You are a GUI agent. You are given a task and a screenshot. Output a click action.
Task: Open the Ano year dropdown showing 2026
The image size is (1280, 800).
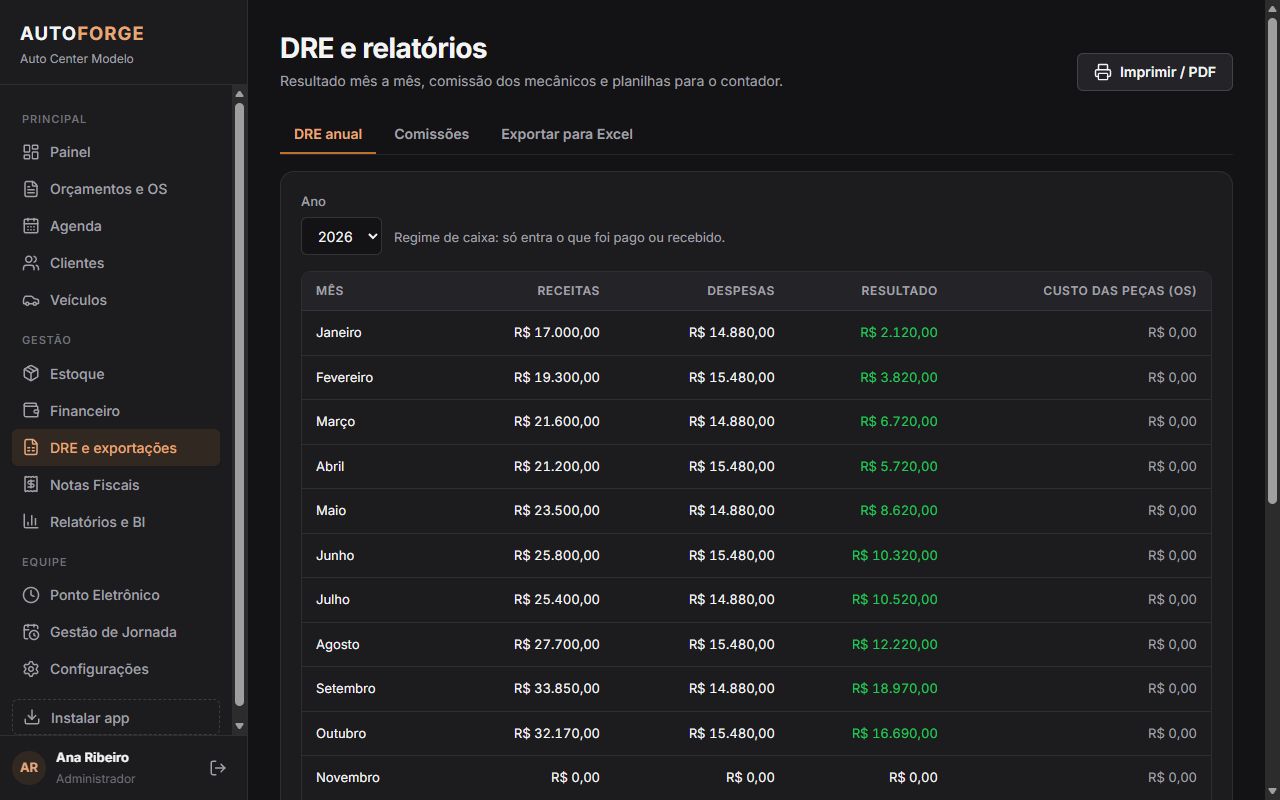click(x=341, y=236)
